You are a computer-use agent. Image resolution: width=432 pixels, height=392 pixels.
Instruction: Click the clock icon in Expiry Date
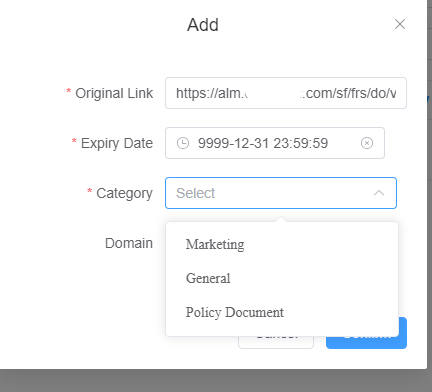(x=183, y=143)
